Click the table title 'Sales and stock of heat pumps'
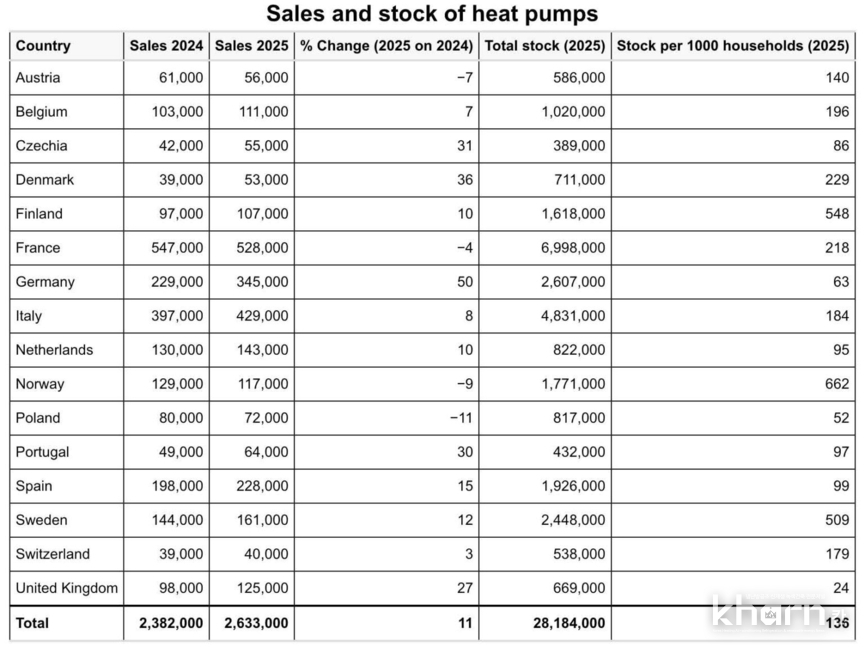865x647 pixels. [432, 14]
